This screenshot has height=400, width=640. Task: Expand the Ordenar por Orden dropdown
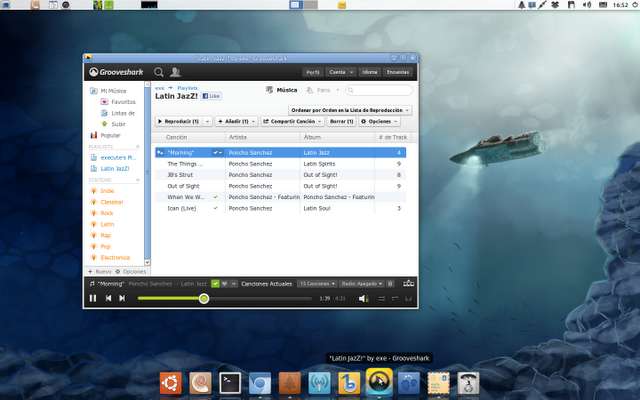[350, 109]
